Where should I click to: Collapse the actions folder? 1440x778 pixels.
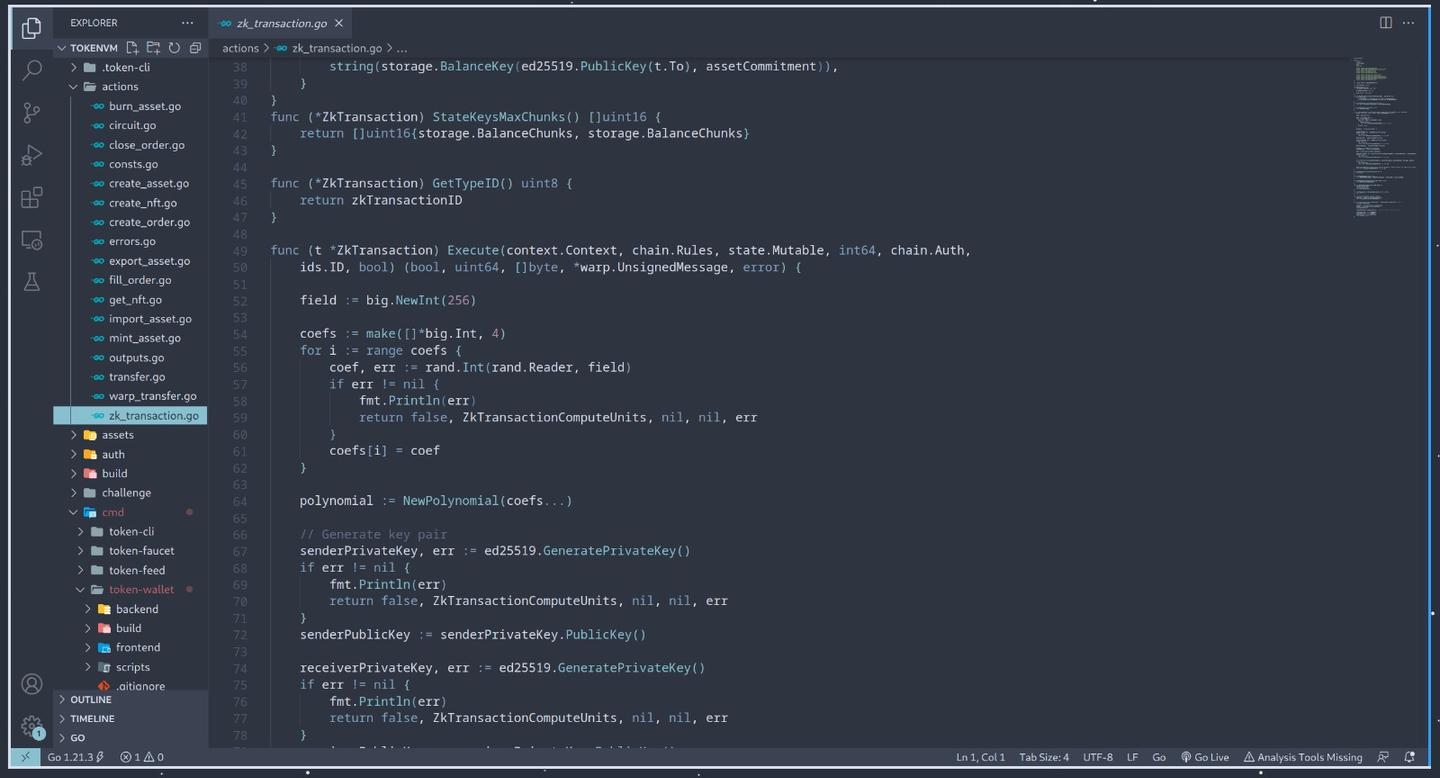130,87
